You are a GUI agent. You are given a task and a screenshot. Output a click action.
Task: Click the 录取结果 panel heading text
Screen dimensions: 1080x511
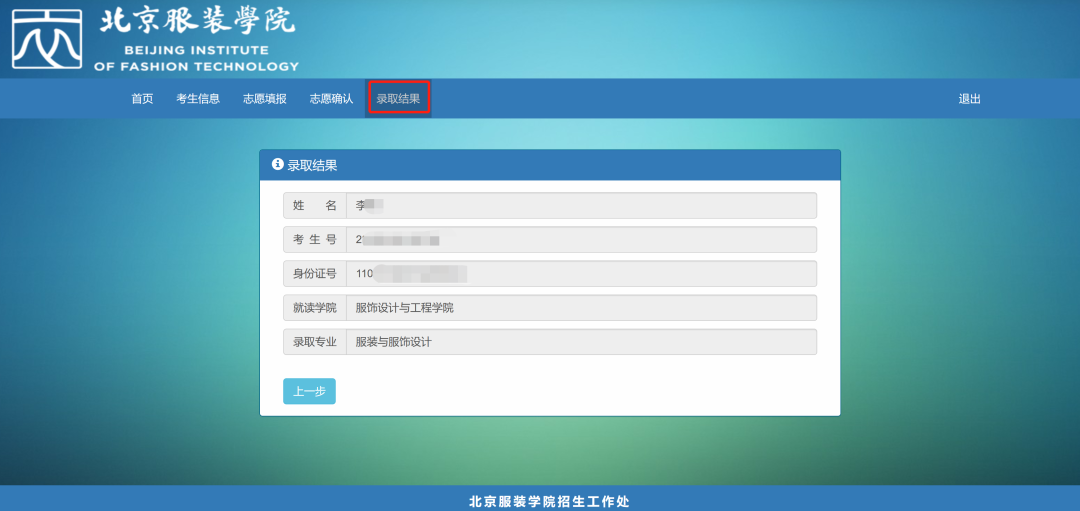(312, 165)
